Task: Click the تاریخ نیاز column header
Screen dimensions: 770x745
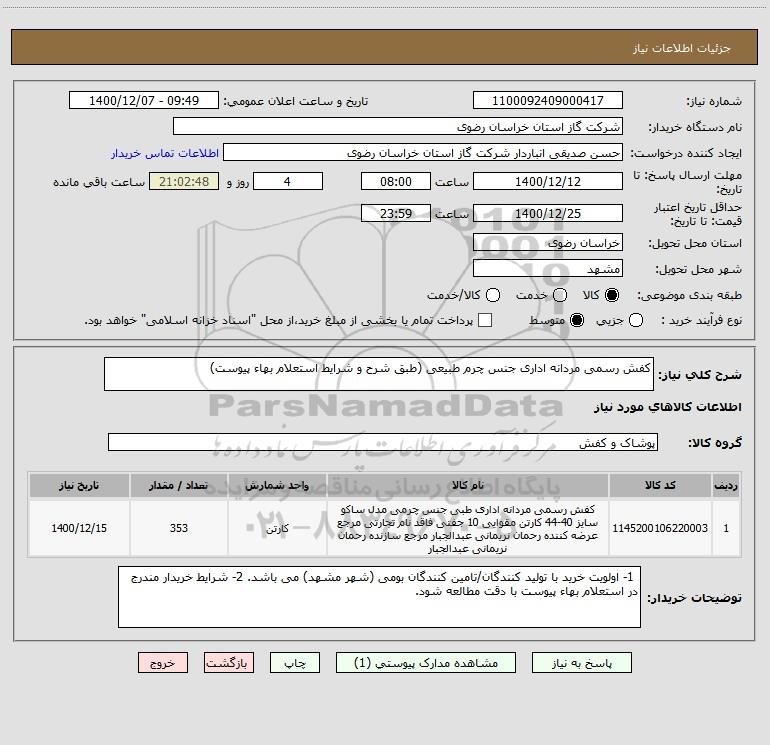Action: [x=79, y=485]
